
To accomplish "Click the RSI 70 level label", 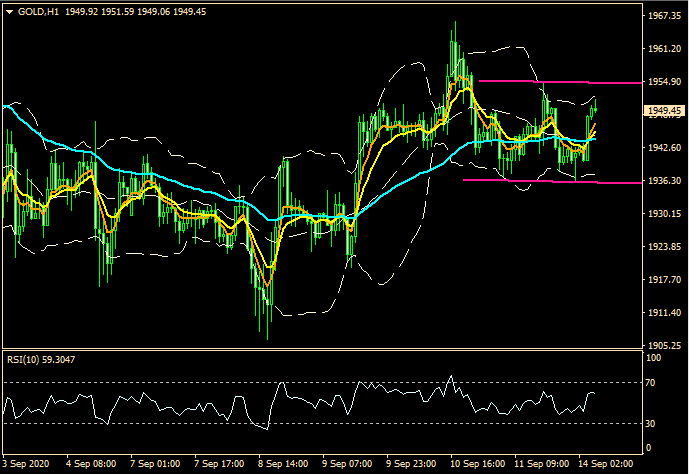I will tap(651, 383).
